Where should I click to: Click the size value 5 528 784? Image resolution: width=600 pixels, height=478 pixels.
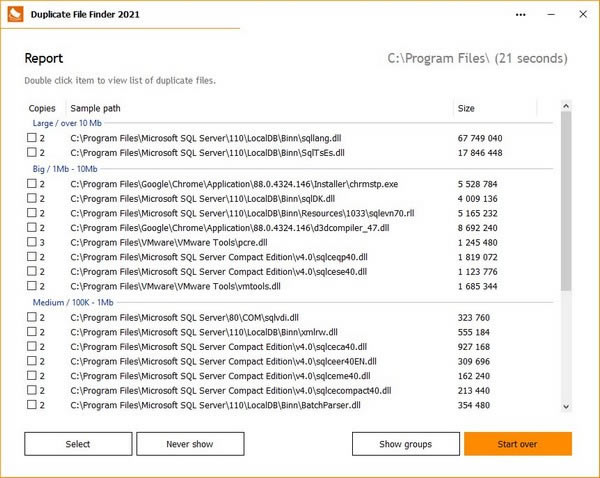click(x=478, y=184)
